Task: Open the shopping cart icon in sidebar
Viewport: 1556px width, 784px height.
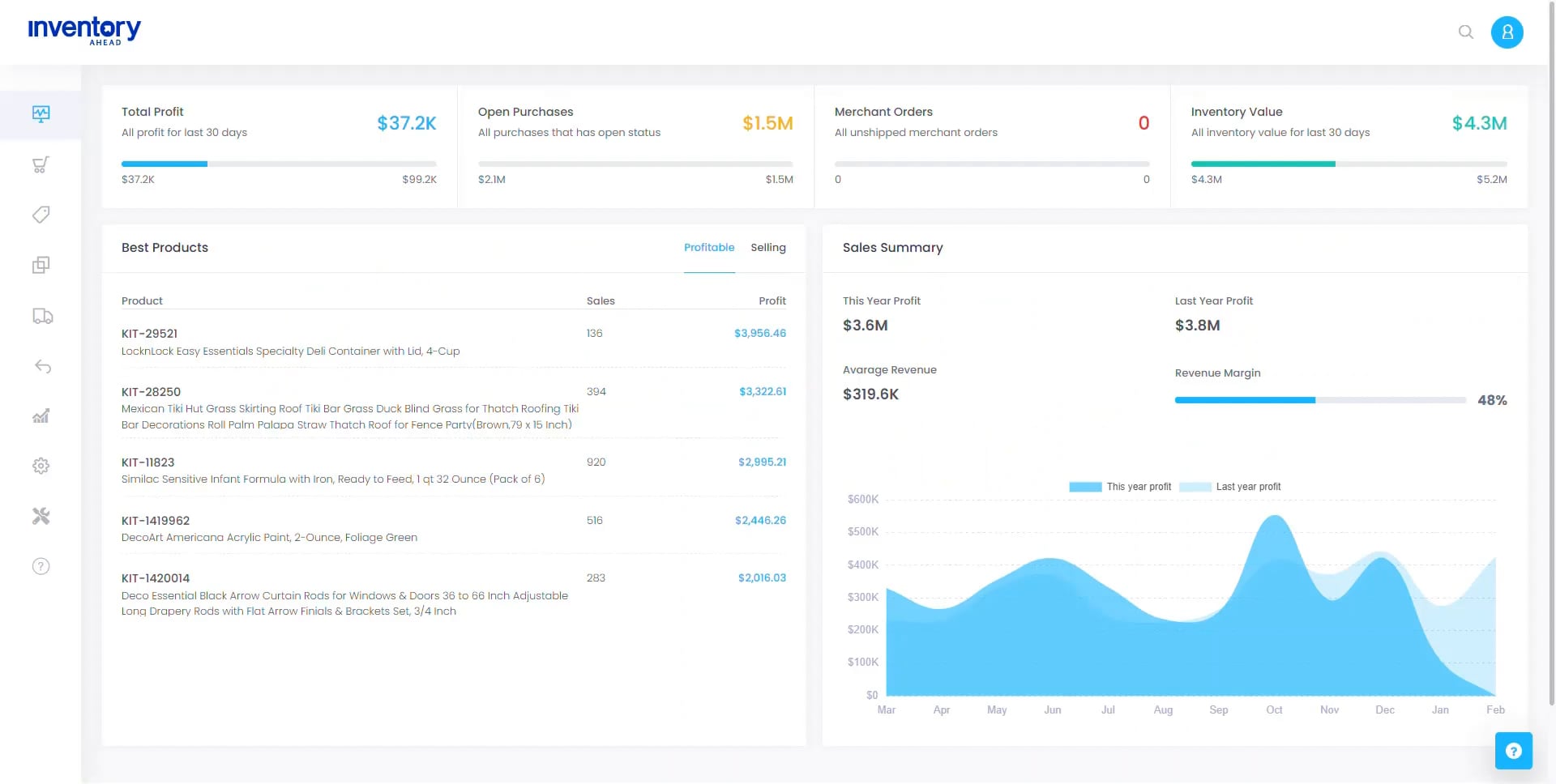Action: click(41, 164)
